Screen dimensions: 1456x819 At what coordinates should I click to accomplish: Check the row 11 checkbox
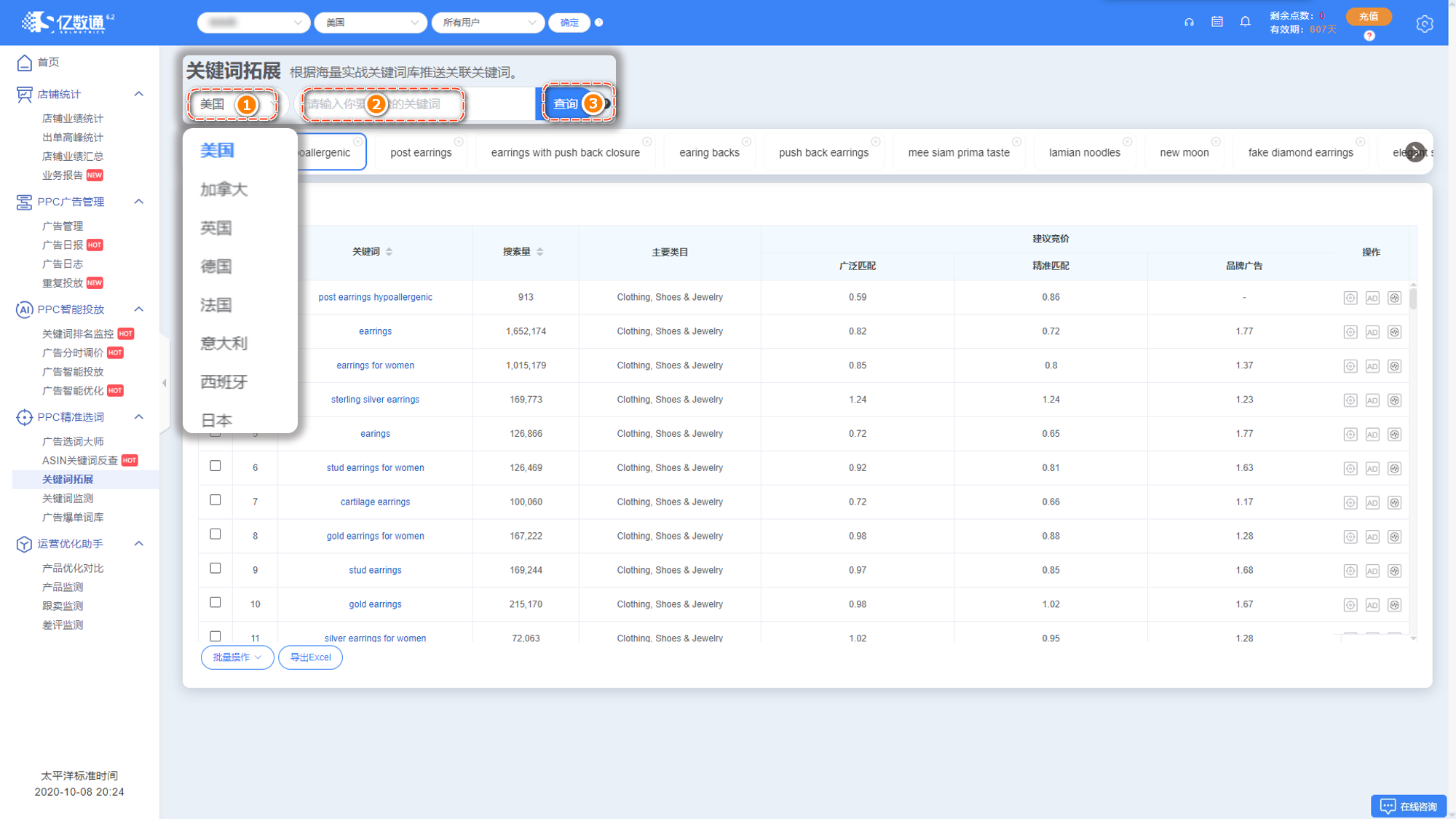(215, 636)
